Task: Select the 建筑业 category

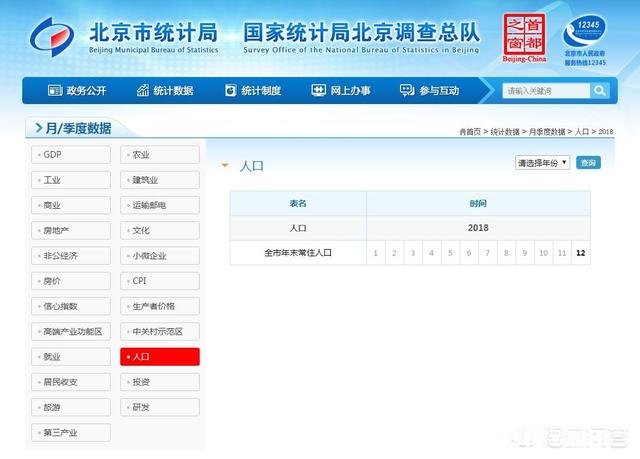Action: click(x=160, y=180)
